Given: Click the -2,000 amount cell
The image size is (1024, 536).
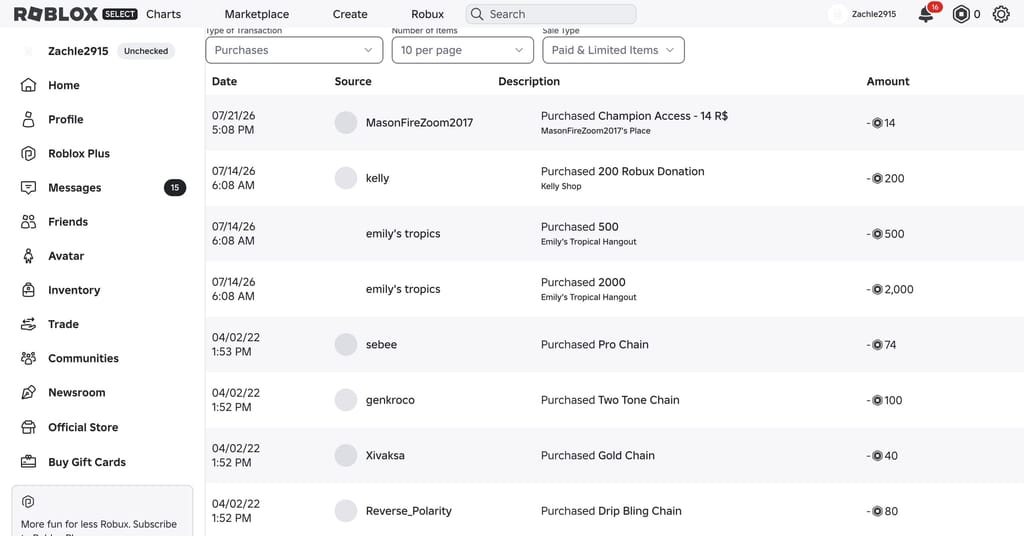Looking at the screenshot, I should pos(890,289).
